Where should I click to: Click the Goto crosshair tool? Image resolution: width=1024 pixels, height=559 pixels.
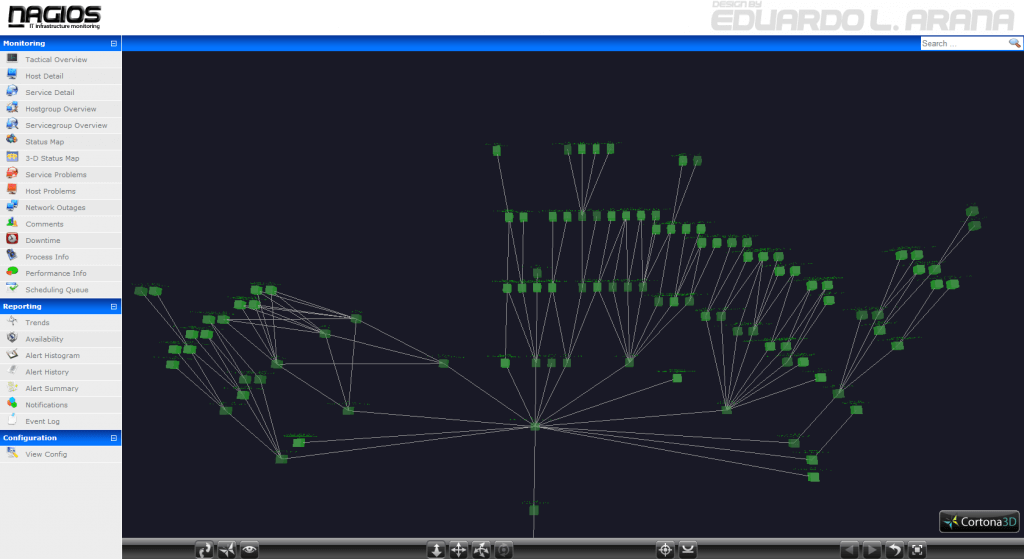pyautogui.click(x=665, y=550)
